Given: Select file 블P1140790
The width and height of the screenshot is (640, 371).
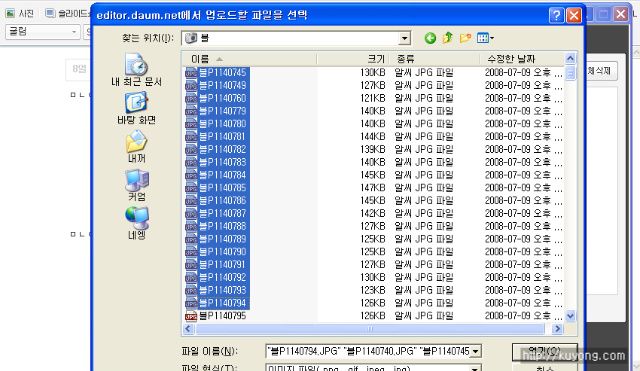Looking at the screenshot, I should tap(222, 251).
